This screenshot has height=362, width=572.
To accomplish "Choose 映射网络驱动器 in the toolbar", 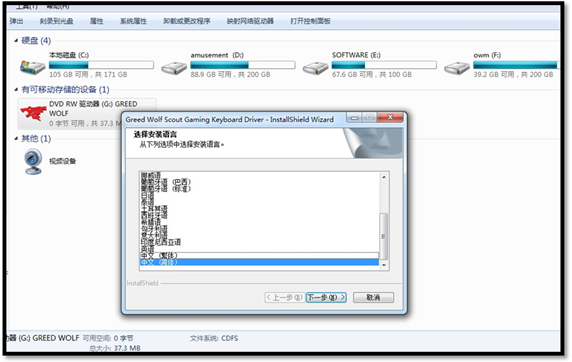I will point(250,21).
